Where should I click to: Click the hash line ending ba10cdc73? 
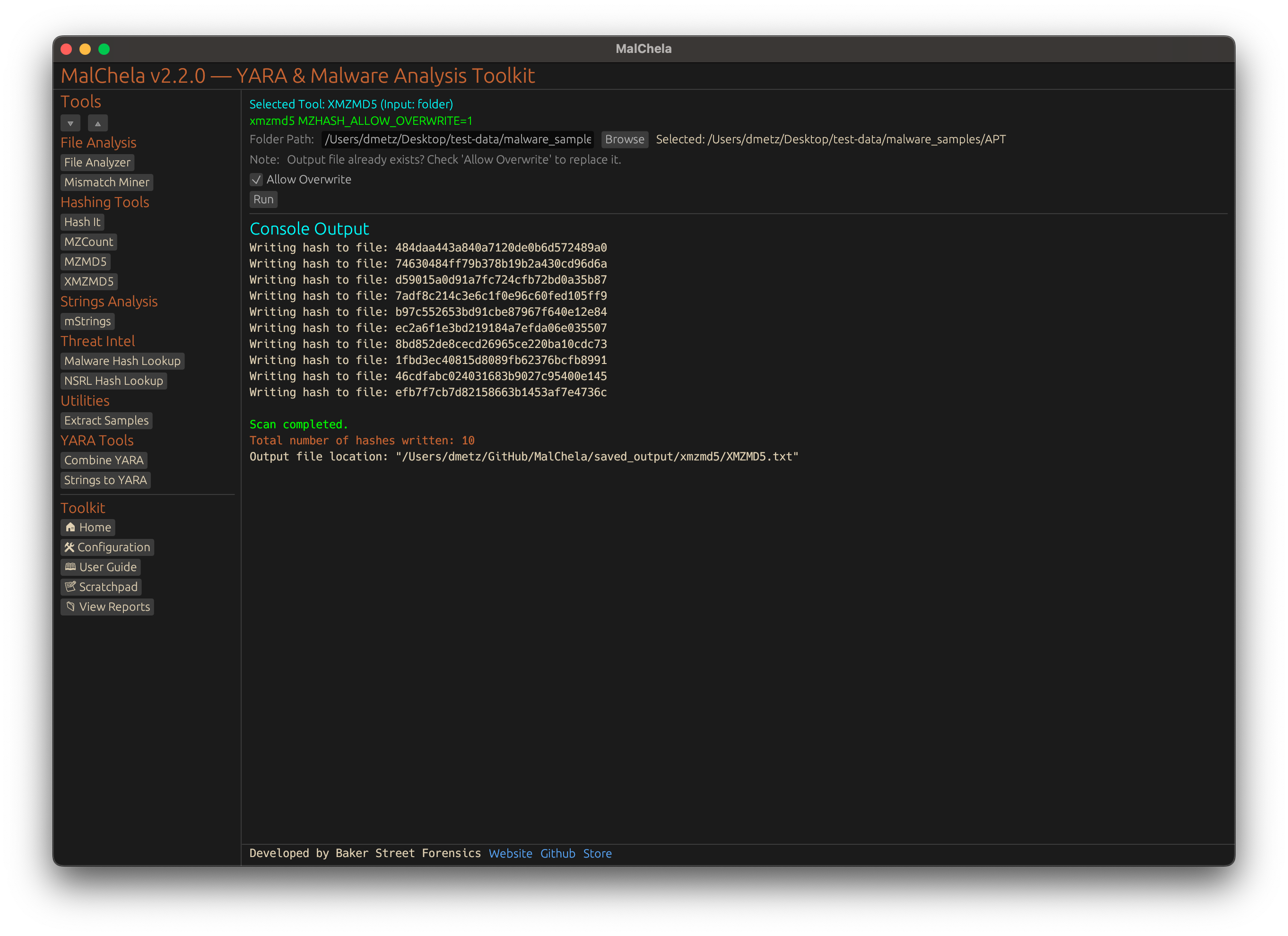point(428,344)
